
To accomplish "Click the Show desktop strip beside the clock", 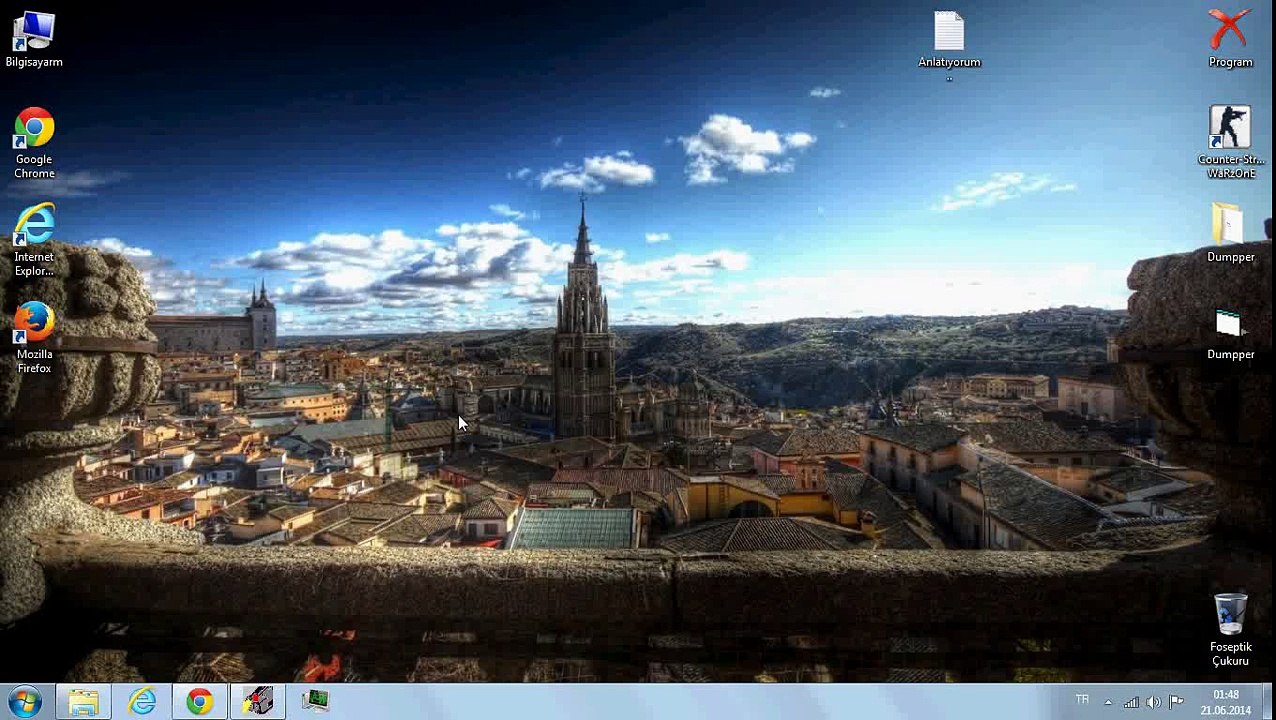I will [1268, 702].
